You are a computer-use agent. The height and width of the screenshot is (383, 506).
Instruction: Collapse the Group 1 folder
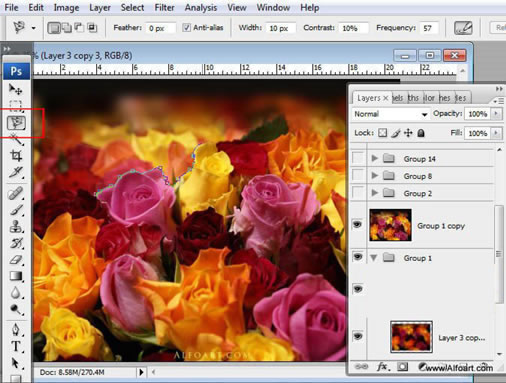pos(374,258)
